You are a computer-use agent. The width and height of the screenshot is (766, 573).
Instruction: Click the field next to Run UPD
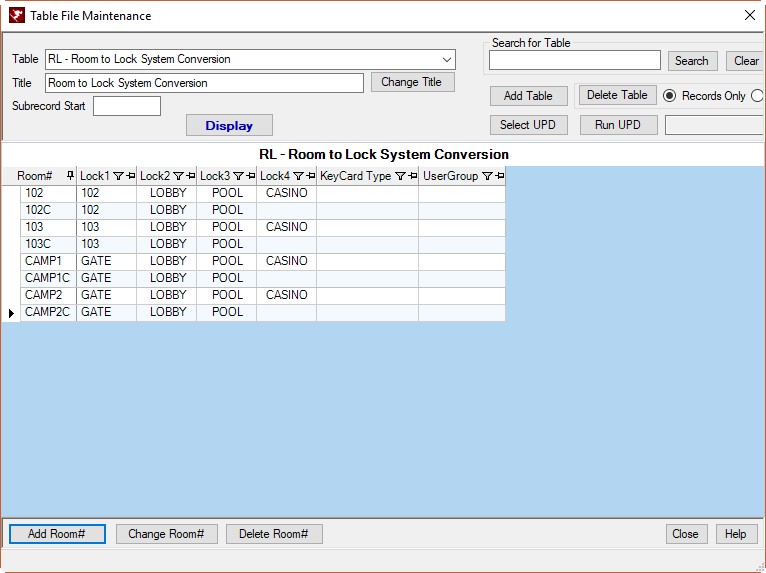pyautogui.click(x=715, y=125)
